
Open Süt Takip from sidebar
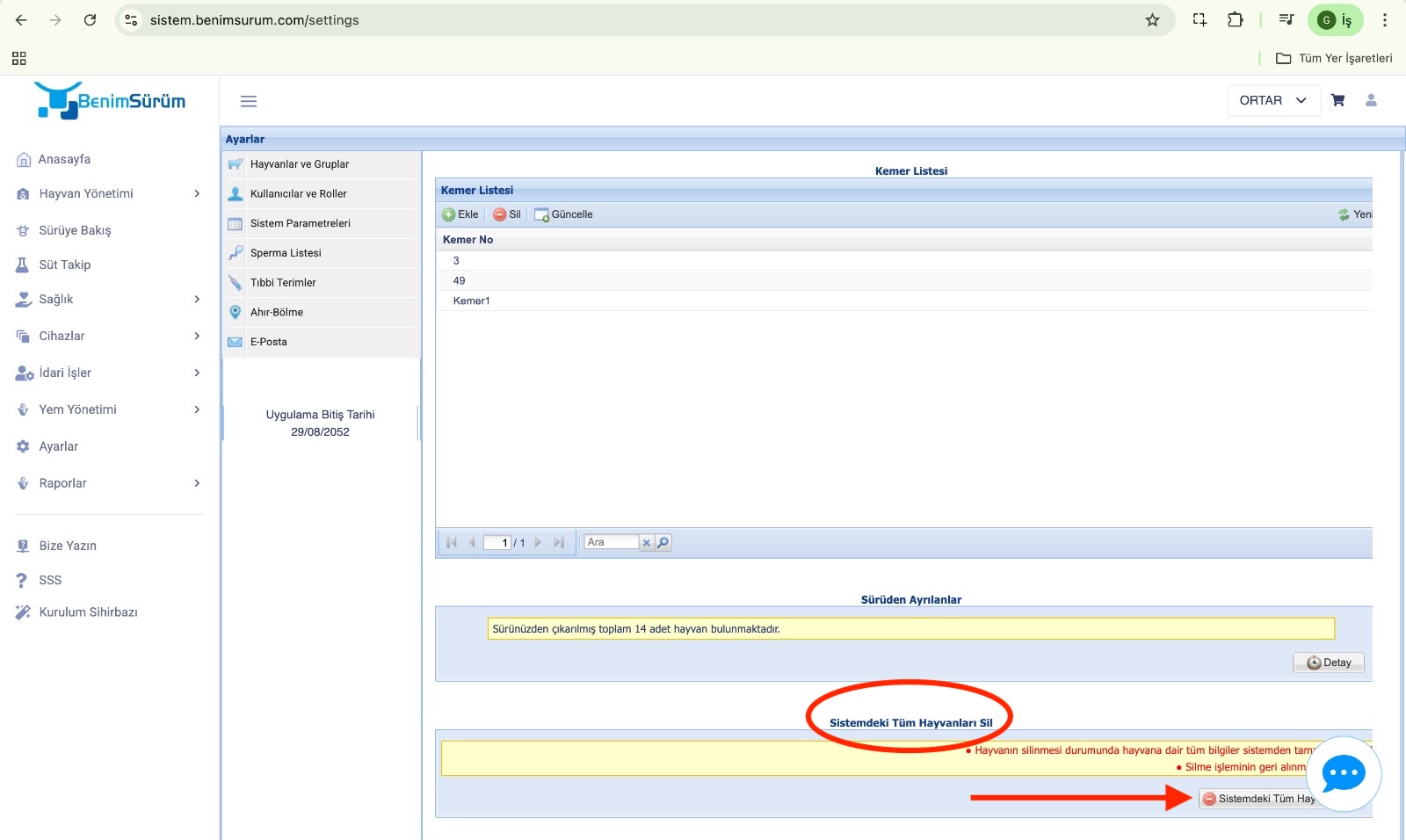(64, 264)
